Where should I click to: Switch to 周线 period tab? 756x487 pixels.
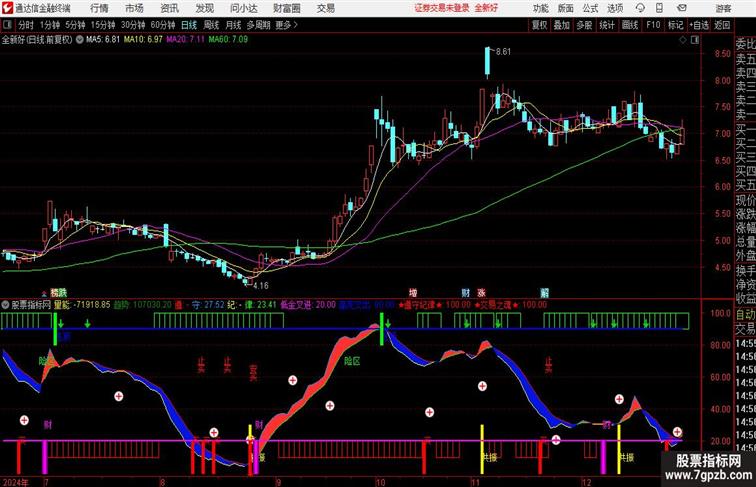click(211, 25)
